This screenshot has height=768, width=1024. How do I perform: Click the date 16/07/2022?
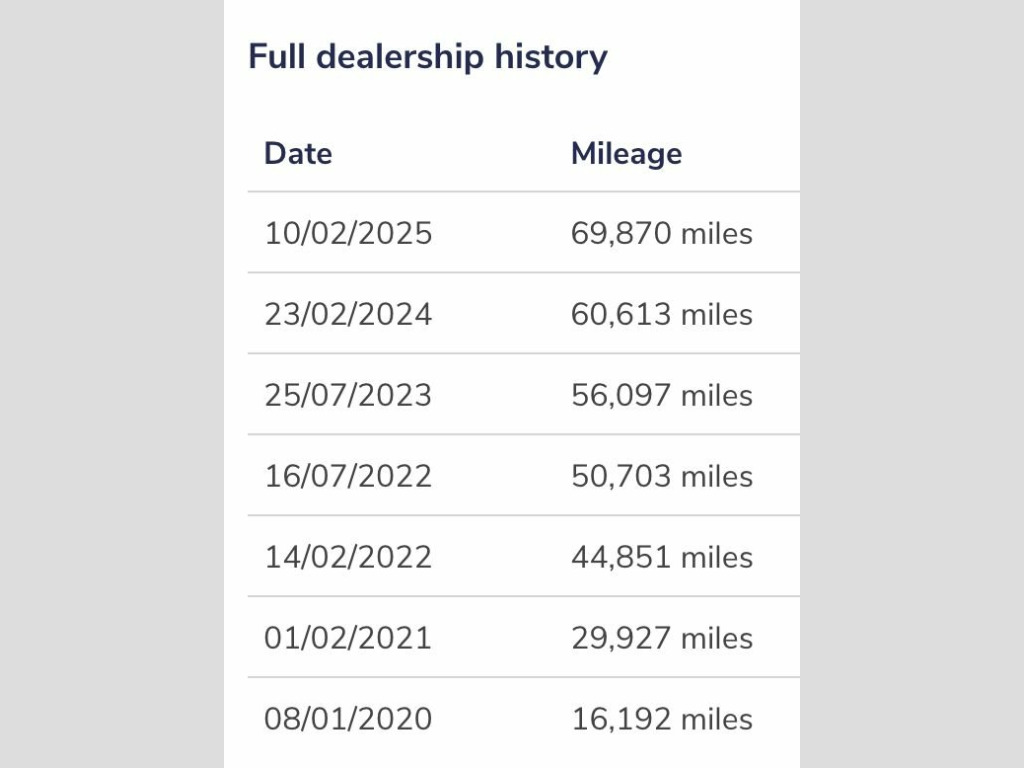(x=348, y=476)
